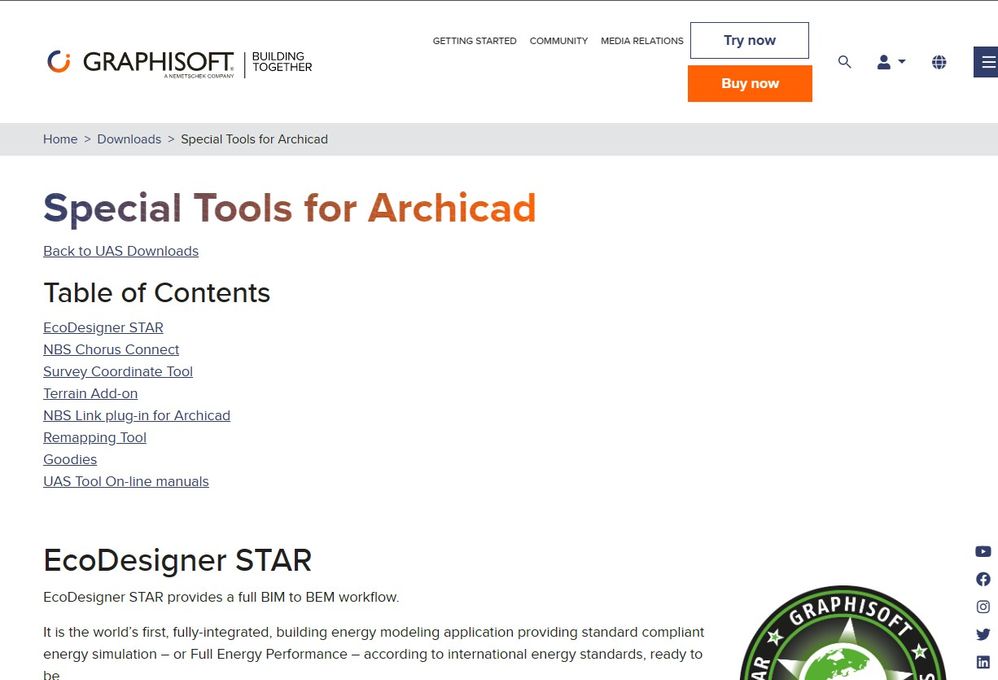The width and height of the screenshot is (998, 680).
Task: Click the Try now button
Action: (750, 41)
